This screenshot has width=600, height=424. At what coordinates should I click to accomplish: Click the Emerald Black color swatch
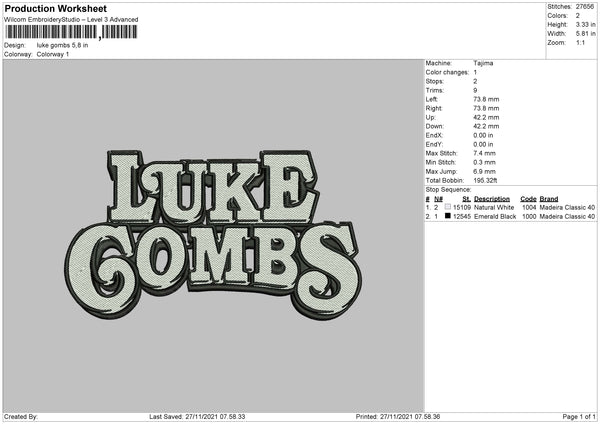click(x=448, y=216)
